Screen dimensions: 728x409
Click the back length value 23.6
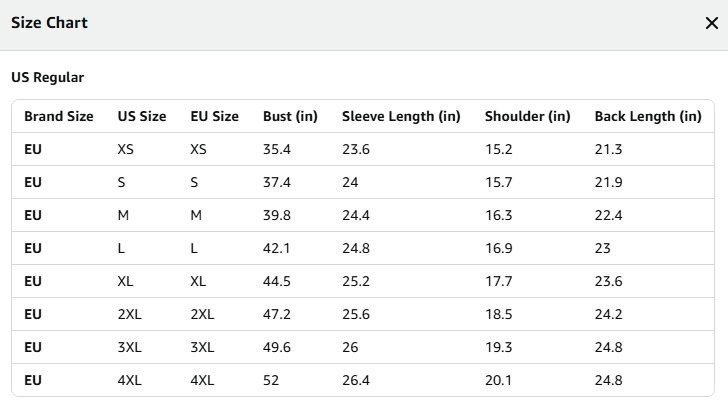coord(608,281)
